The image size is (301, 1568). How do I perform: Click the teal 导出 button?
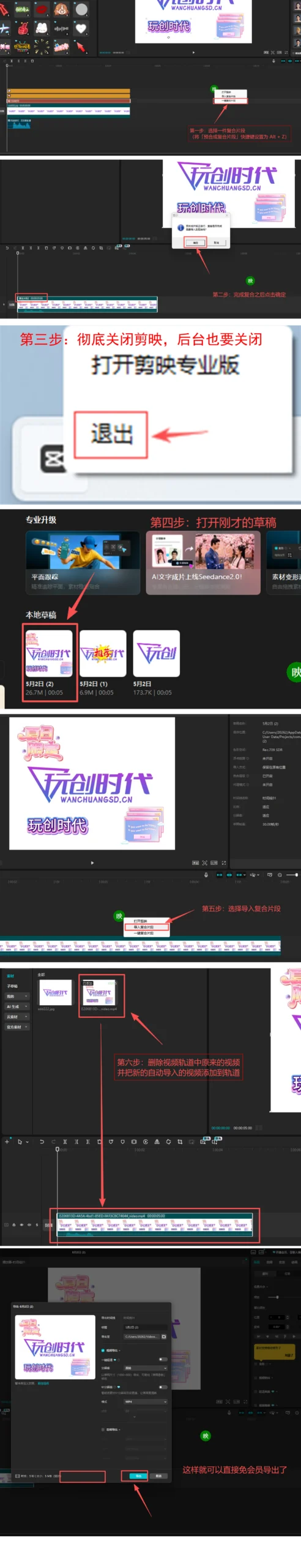138,1476
